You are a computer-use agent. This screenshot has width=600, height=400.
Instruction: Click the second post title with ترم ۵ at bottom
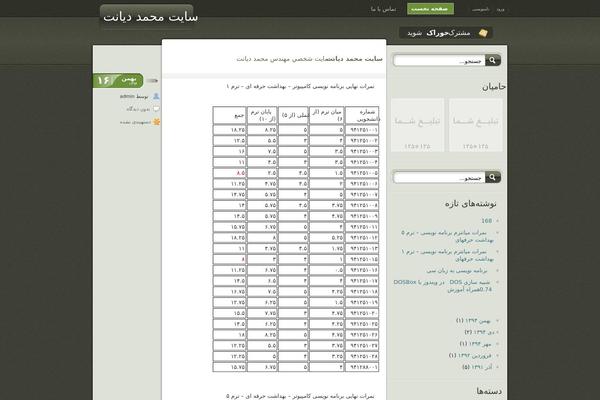point(300,396)
